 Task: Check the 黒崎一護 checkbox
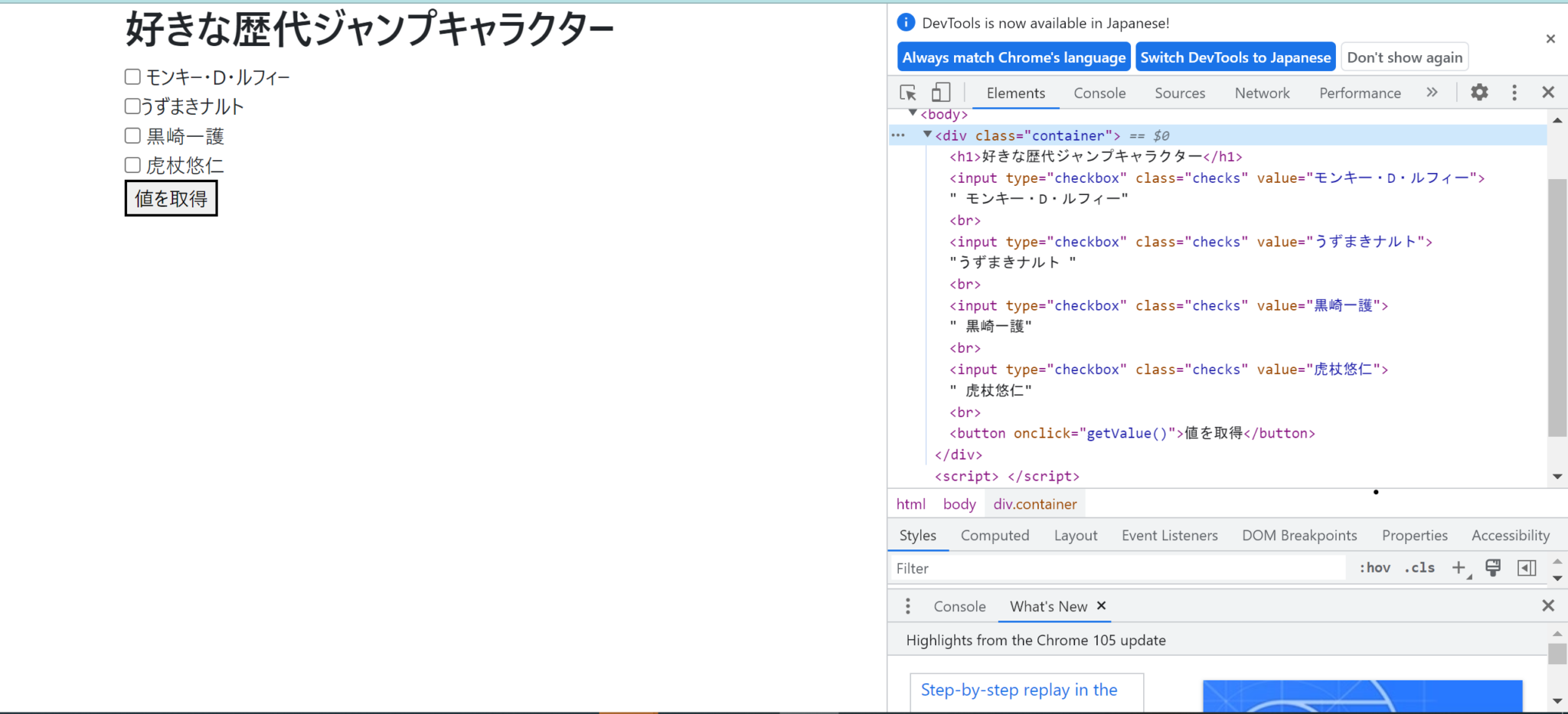(132, 135)
